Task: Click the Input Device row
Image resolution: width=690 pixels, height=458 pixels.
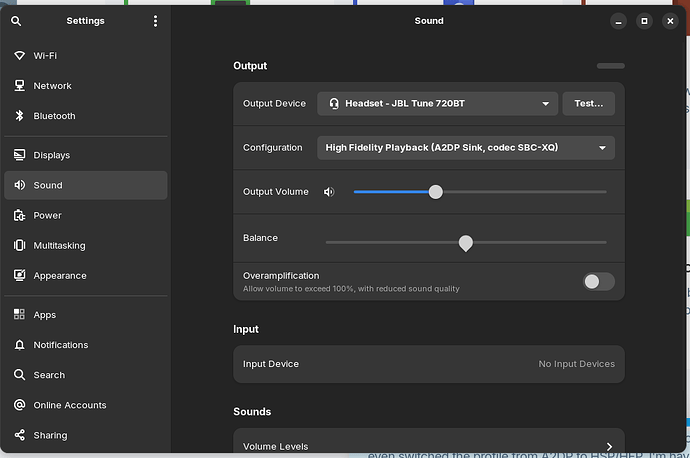Action: click(428, 364)
